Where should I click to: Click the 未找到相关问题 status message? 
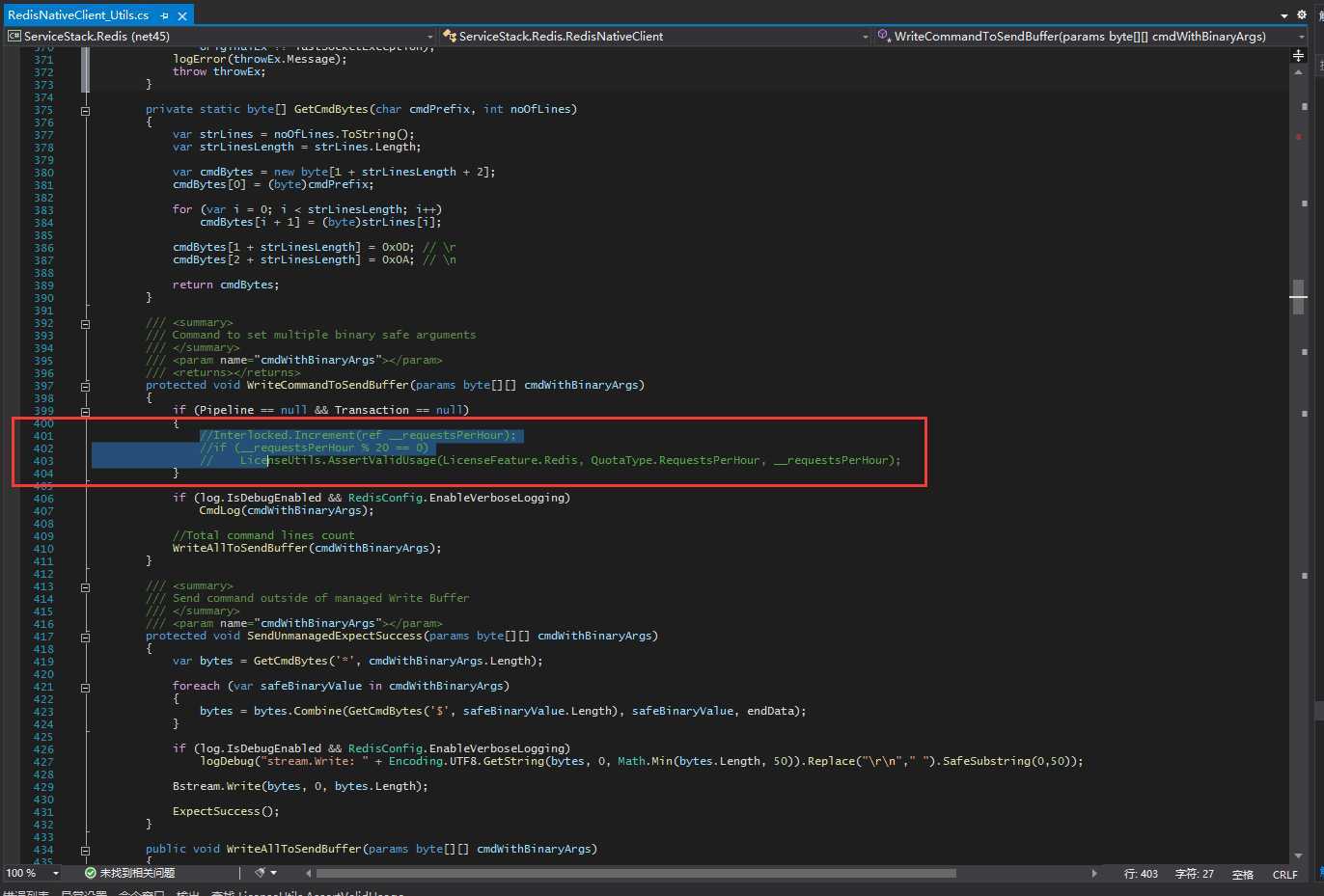(137, 873)
